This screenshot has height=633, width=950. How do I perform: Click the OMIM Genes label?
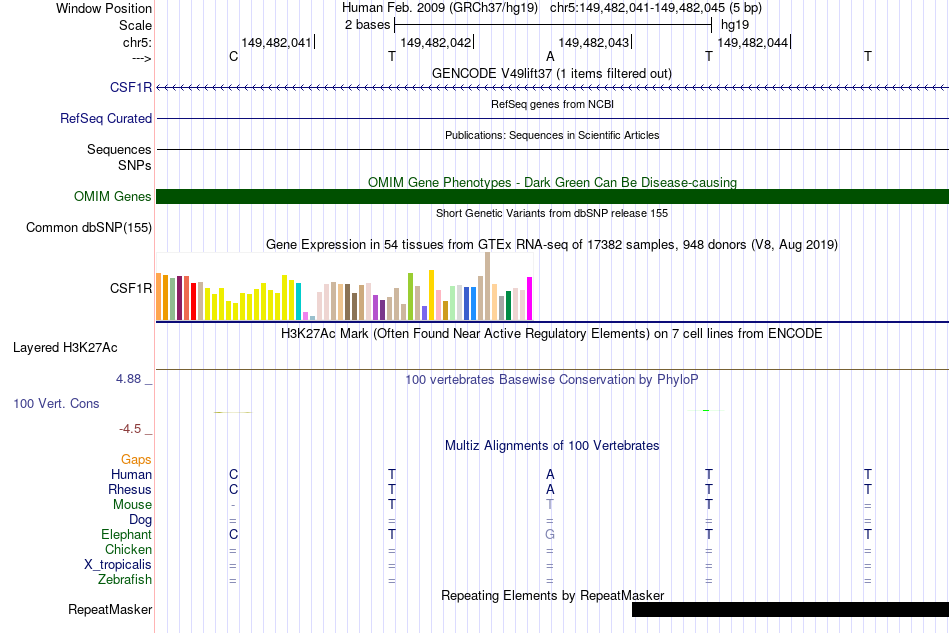coord(113,196)
